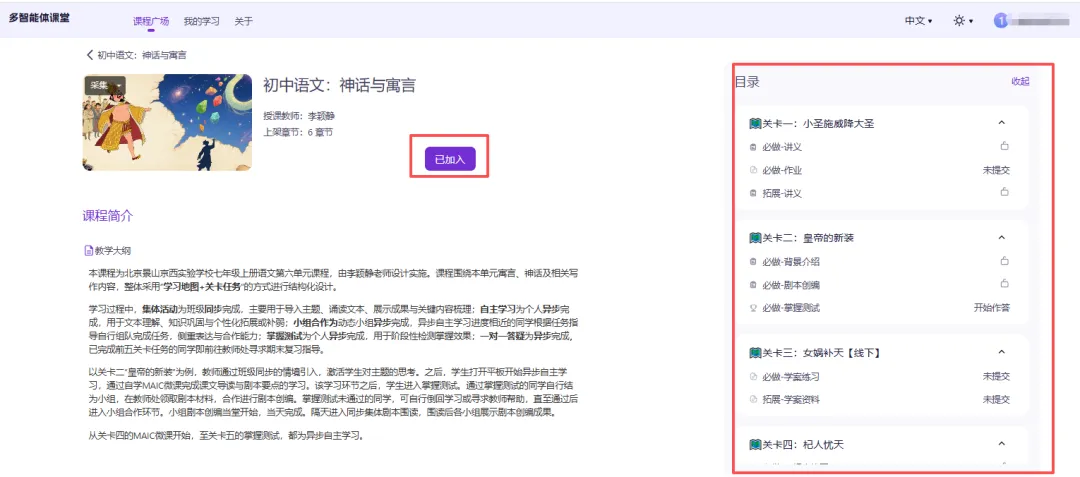This screenshot has width=1080, height=477.
Task: Click lock icon on 必做-剧本创编 row
Action: [x=1005, y=284]
